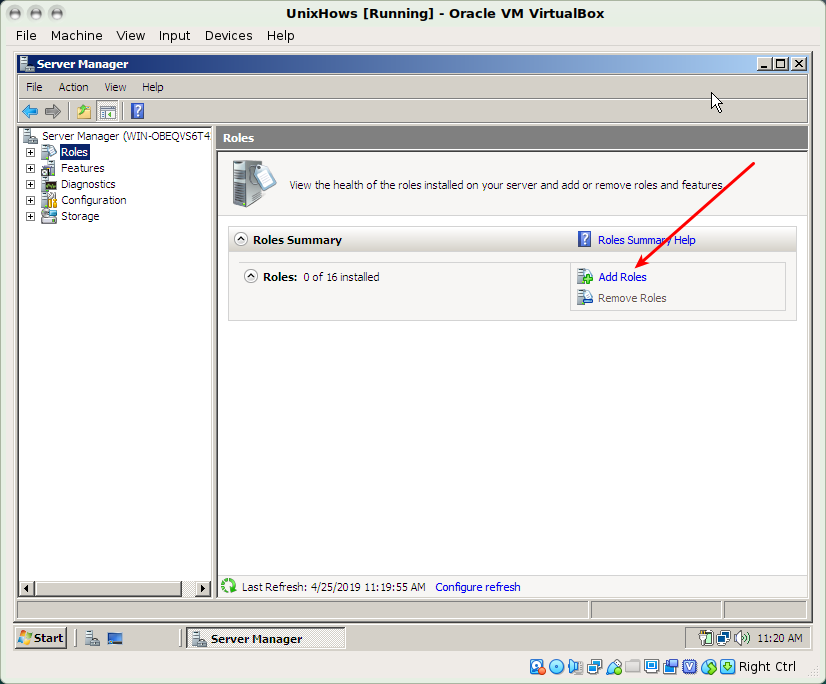This screenshot has height=684, width=826.
Task: Click the VirtualBox optical disk indicator
Action: pos(556,667)
